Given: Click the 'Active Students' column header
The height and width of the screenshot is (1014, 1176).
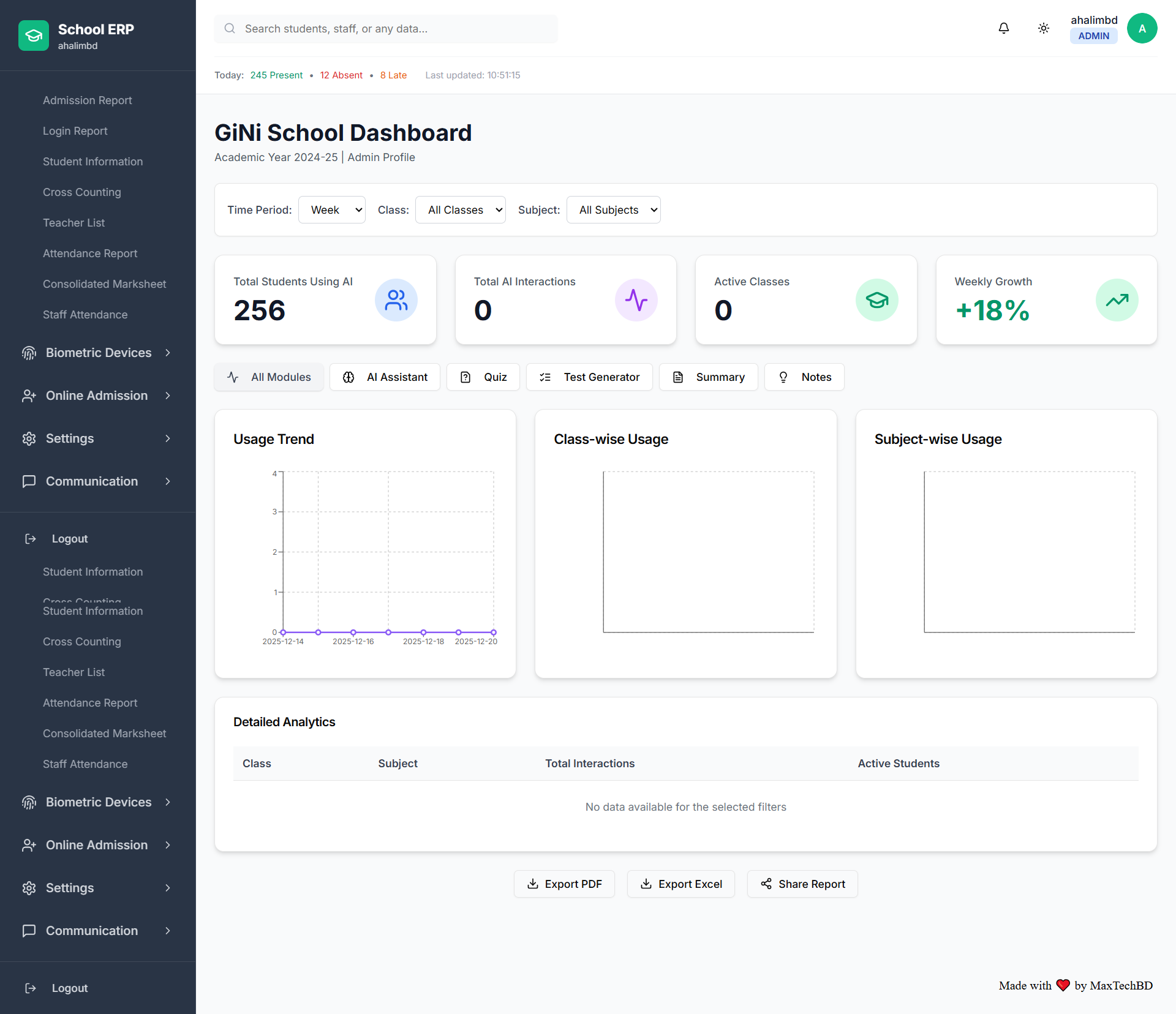Looking at the screenshot, I should [x=899, y=764].
